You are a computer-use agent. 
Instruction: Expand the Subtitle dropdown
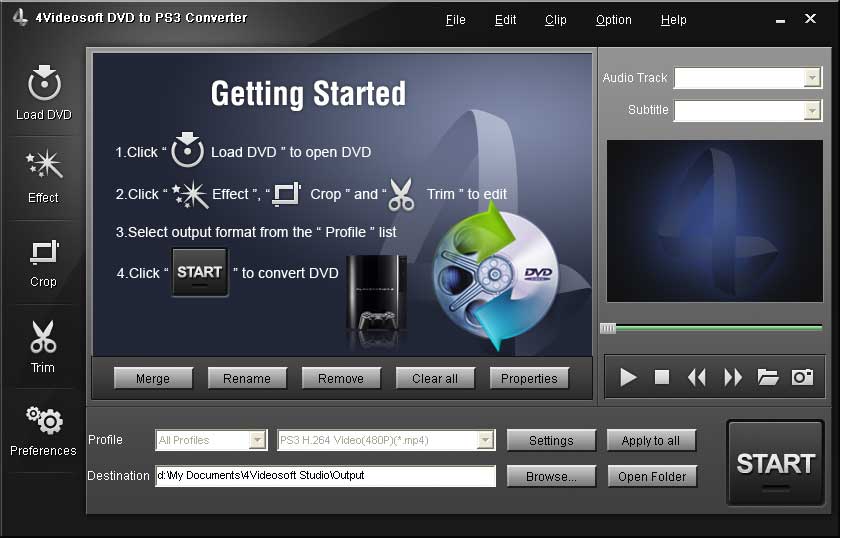click(x=812, y=111)
